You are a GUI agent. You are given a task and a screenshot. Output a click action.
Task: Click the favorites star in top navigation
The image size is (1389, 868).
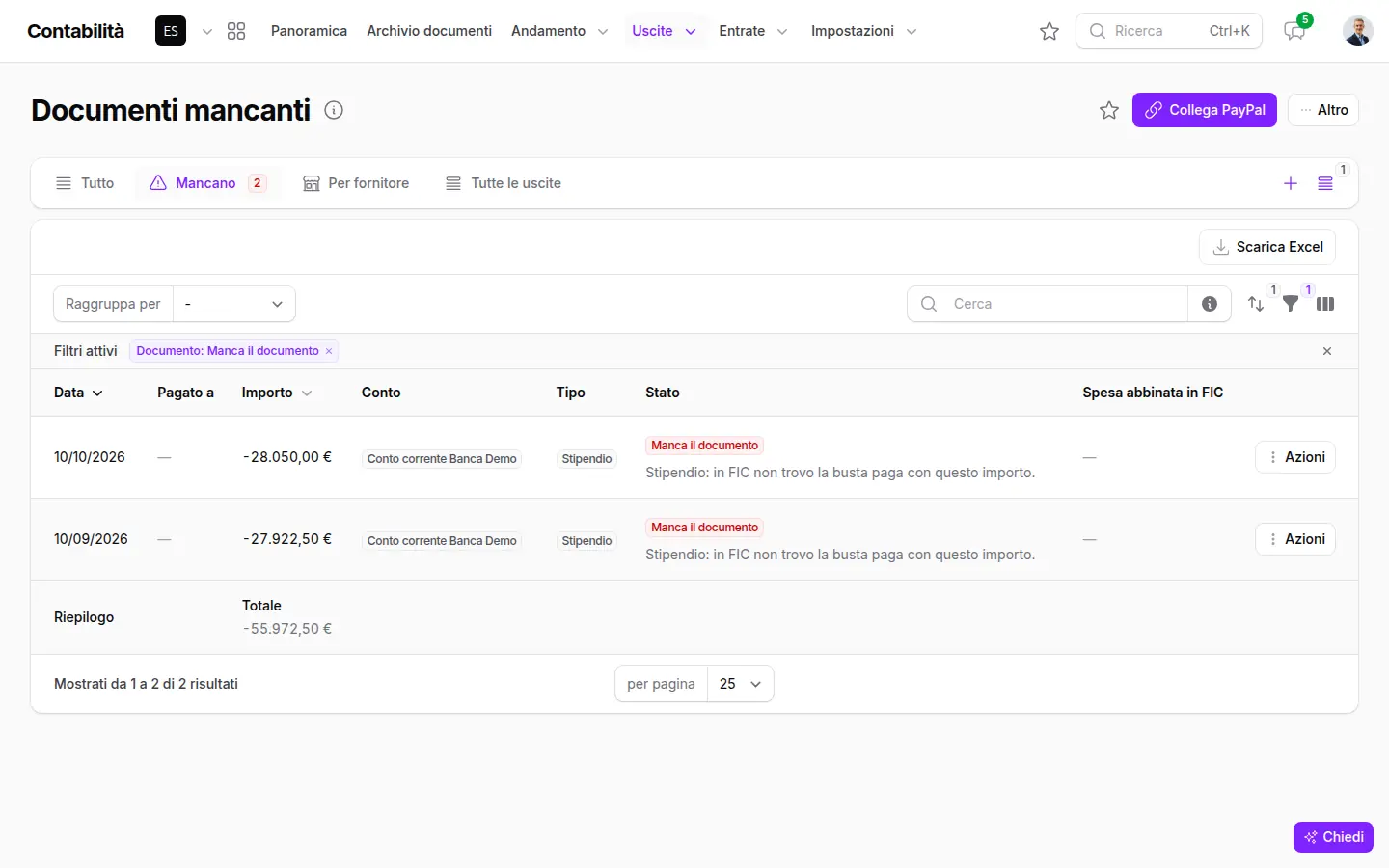tap(1049, 31)
